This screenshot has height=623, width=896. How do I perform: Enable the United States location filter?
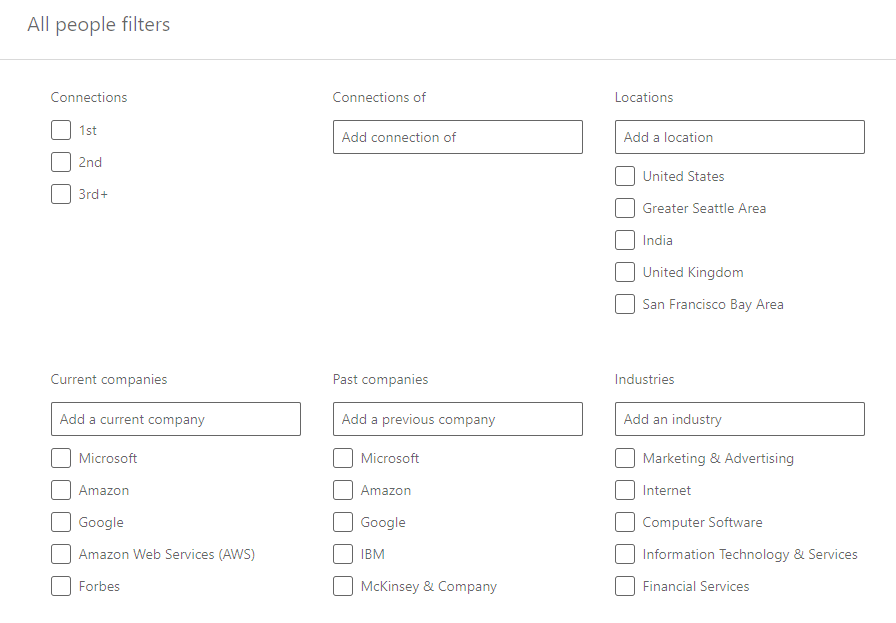point(624,176)
